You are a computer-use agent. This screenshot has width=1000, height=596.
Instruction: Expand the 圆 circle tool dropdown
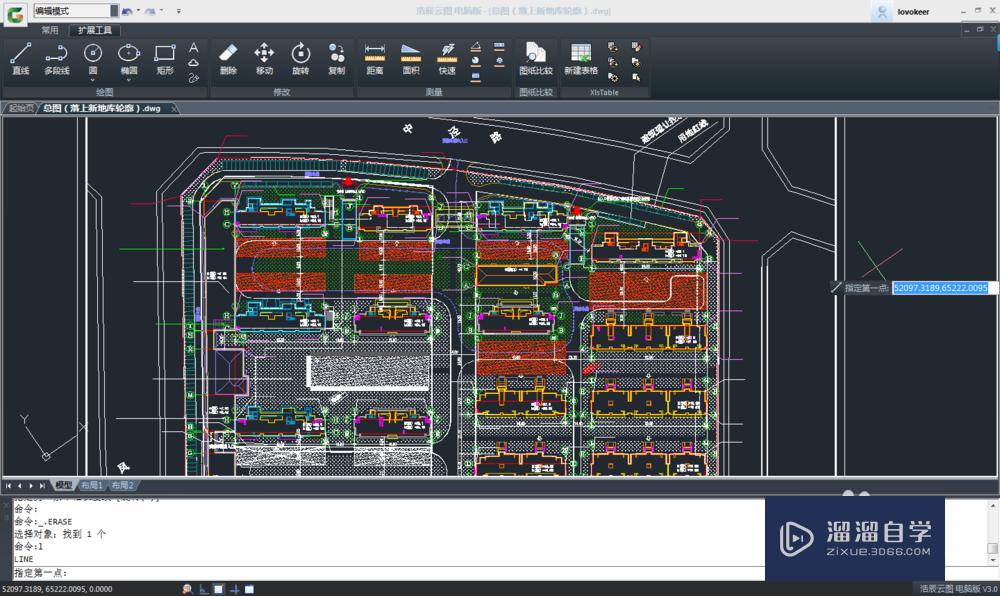(x=93, y=80)
